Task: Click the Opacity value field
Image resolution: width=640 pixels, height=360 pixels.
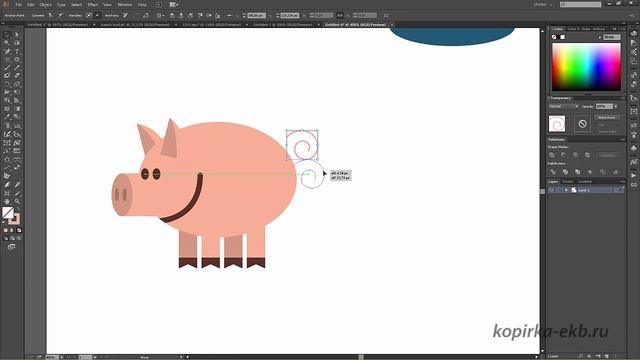Action: click(x=604, y=107)
